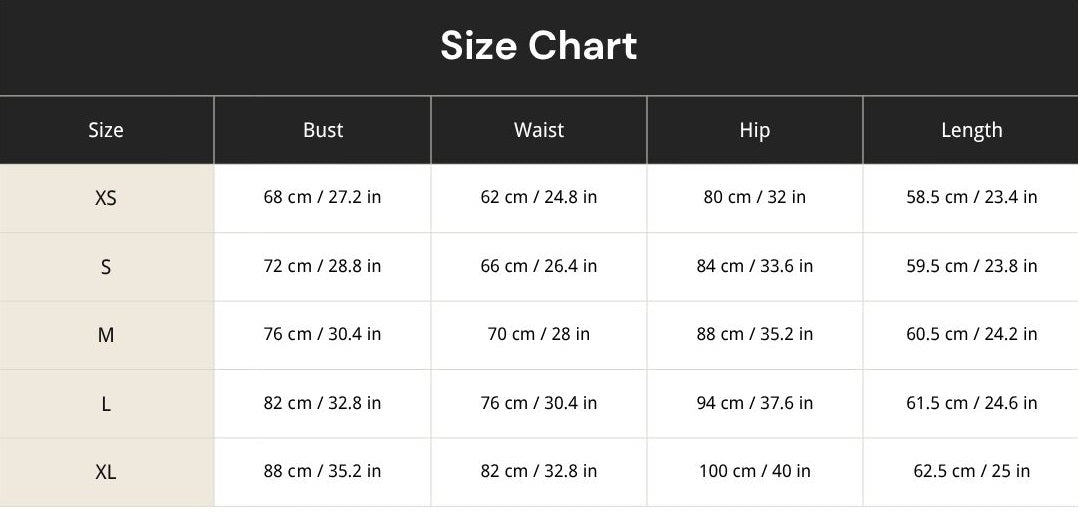
Task: Select the XS size row label
Action: (106, 198)
